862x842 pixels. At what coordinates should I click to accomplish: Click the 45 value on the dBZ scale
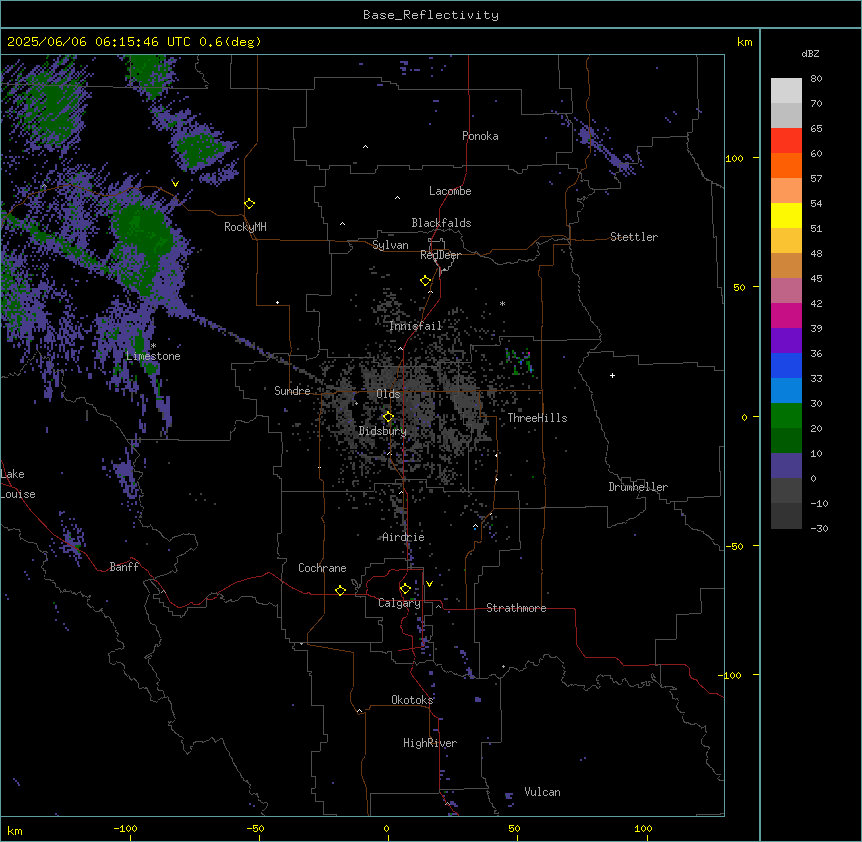tap(816, 279)
